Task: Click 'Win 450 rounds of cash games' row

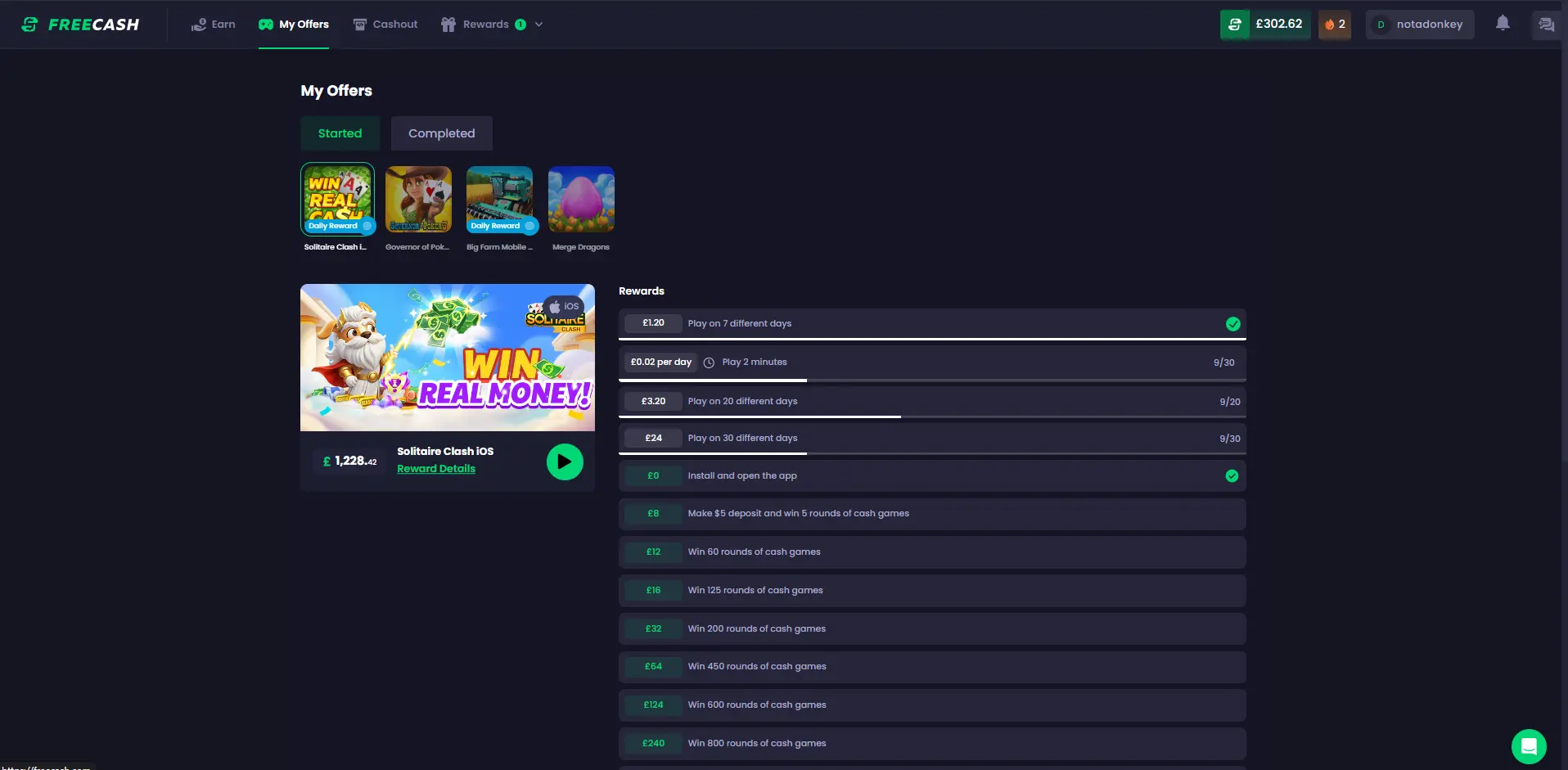Action: point(932,667)
